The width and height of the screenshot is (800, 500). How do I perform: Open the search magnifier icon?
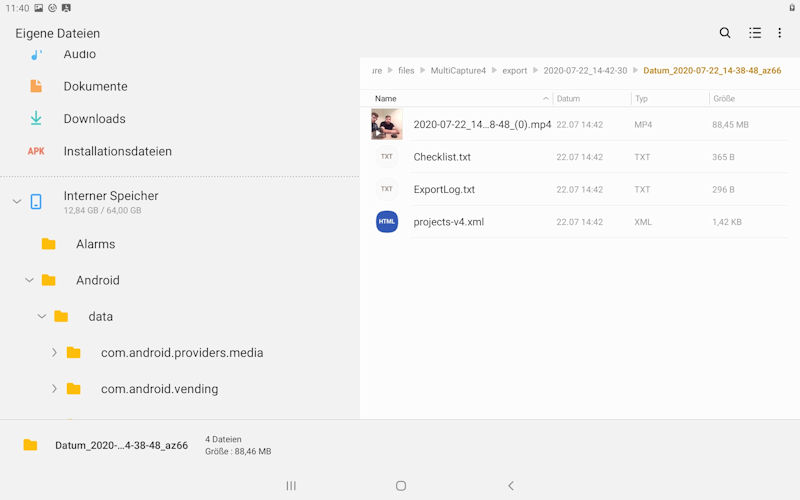[x=725, y=33]
